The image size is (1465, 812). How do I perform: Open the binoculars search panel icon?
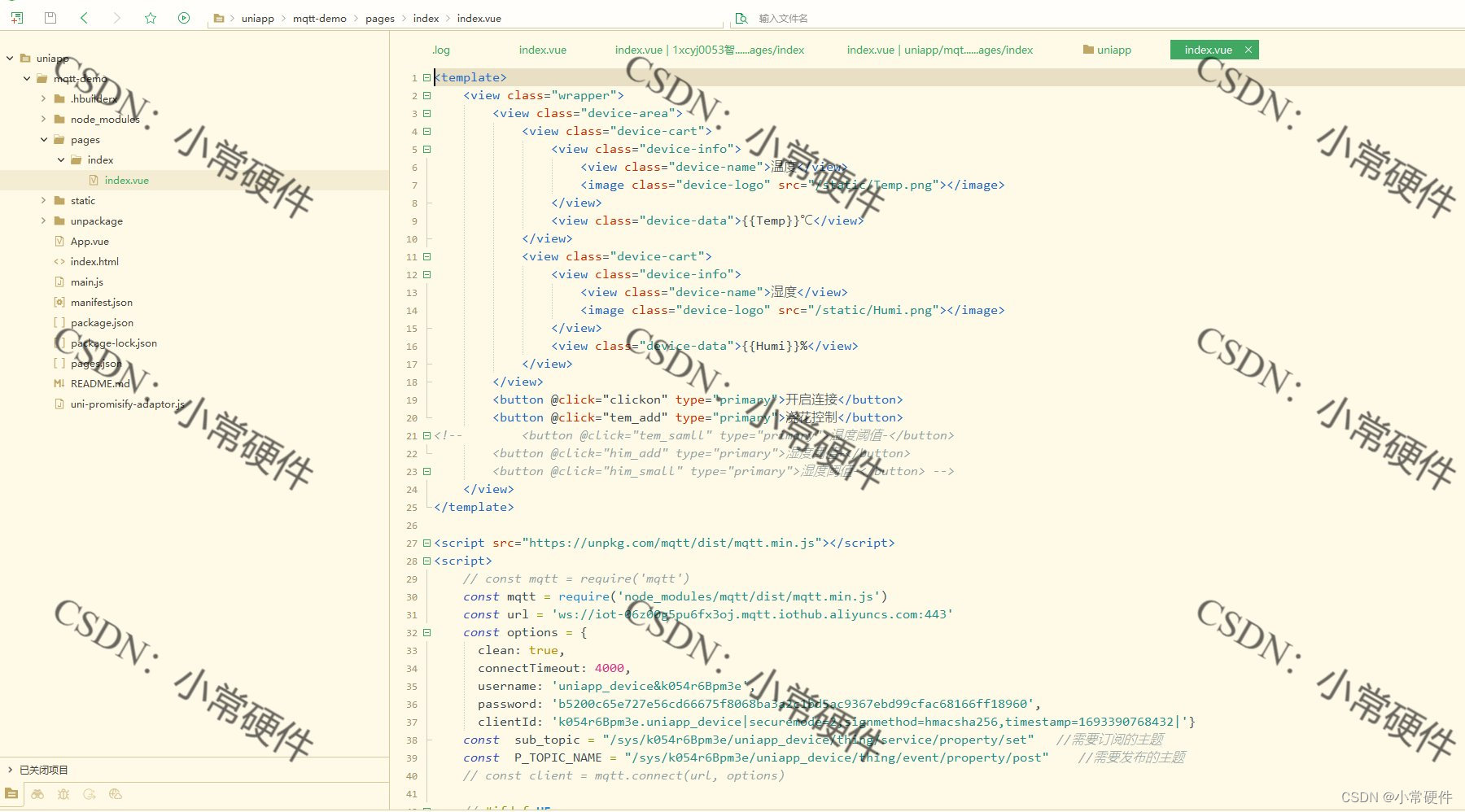(x=37, y=794)
